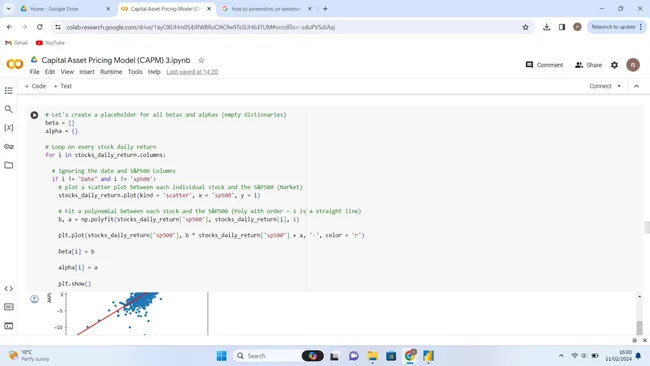Open Chrome downloads icon

[x=546, y=27]
